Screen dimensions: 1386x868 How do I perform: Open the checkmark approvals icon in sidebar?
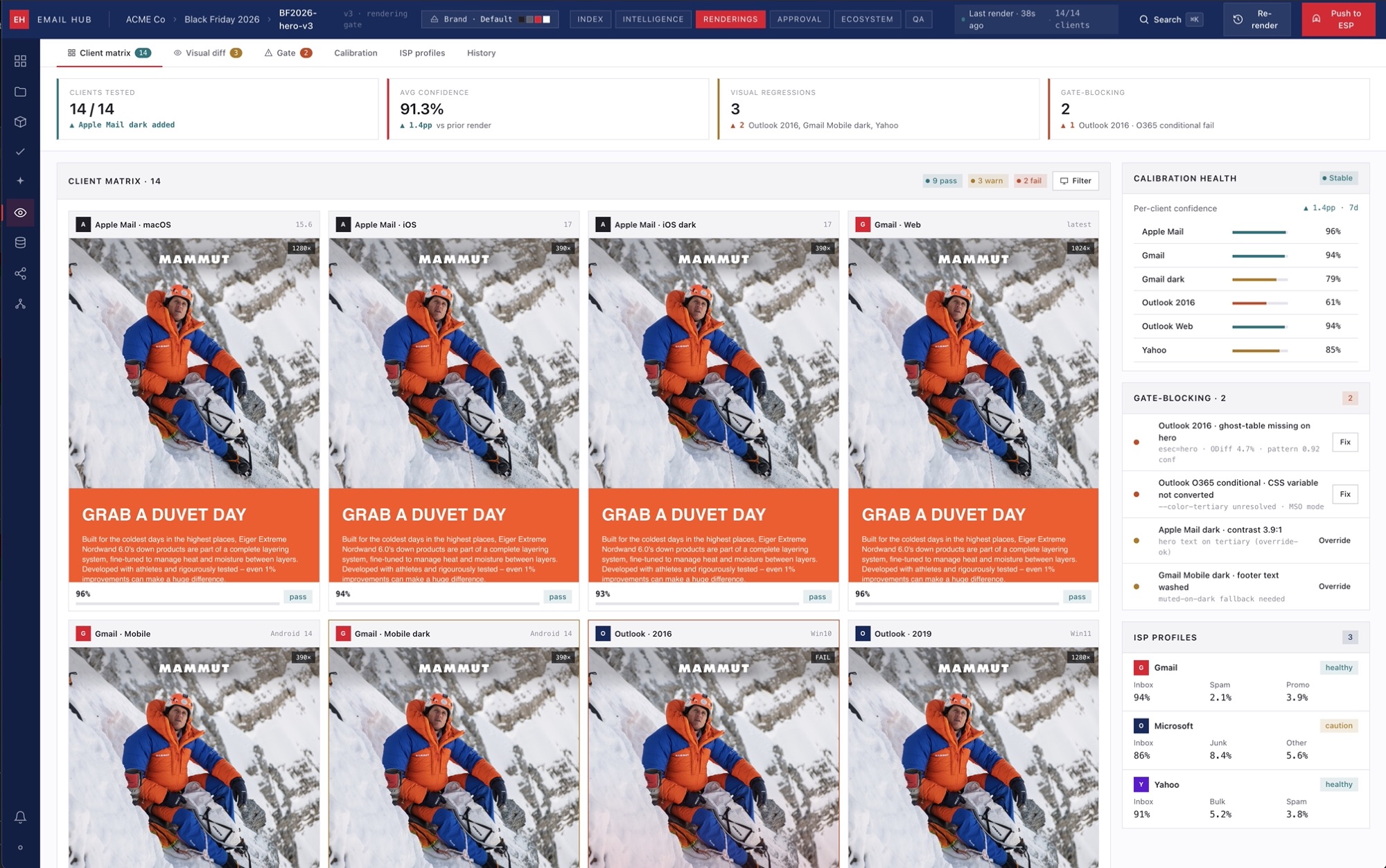[x=20, y=152]
